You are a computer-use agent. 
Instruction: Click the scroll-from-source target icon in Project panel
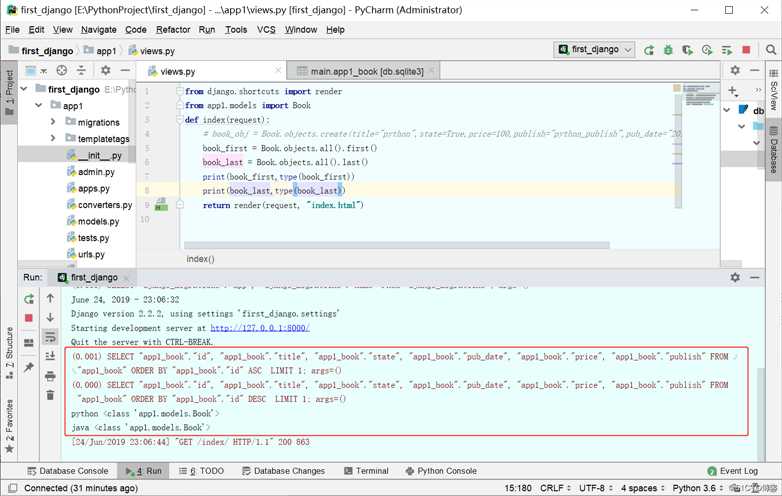(x=62, y=70)
